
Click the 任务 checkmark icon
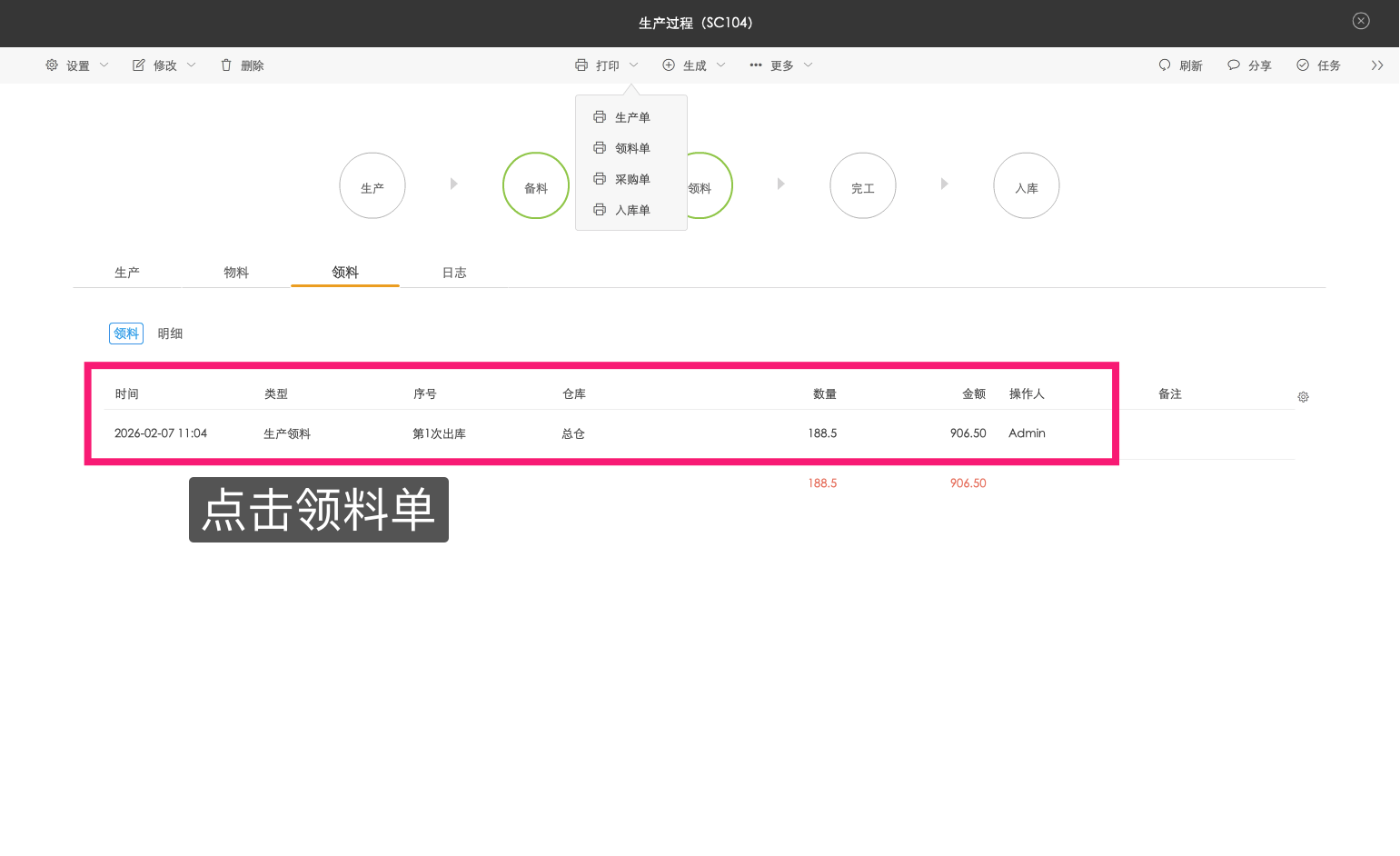point(1303,65)
